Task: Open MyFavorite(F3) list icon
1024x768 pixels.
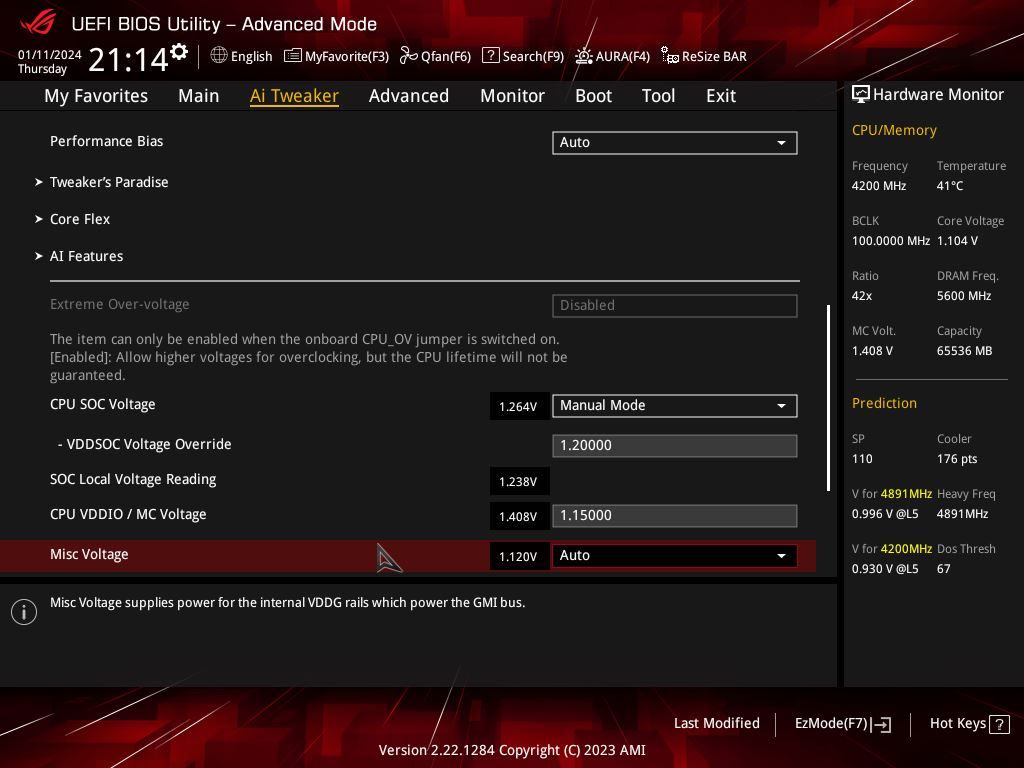Action: click(x=293, y=56)
